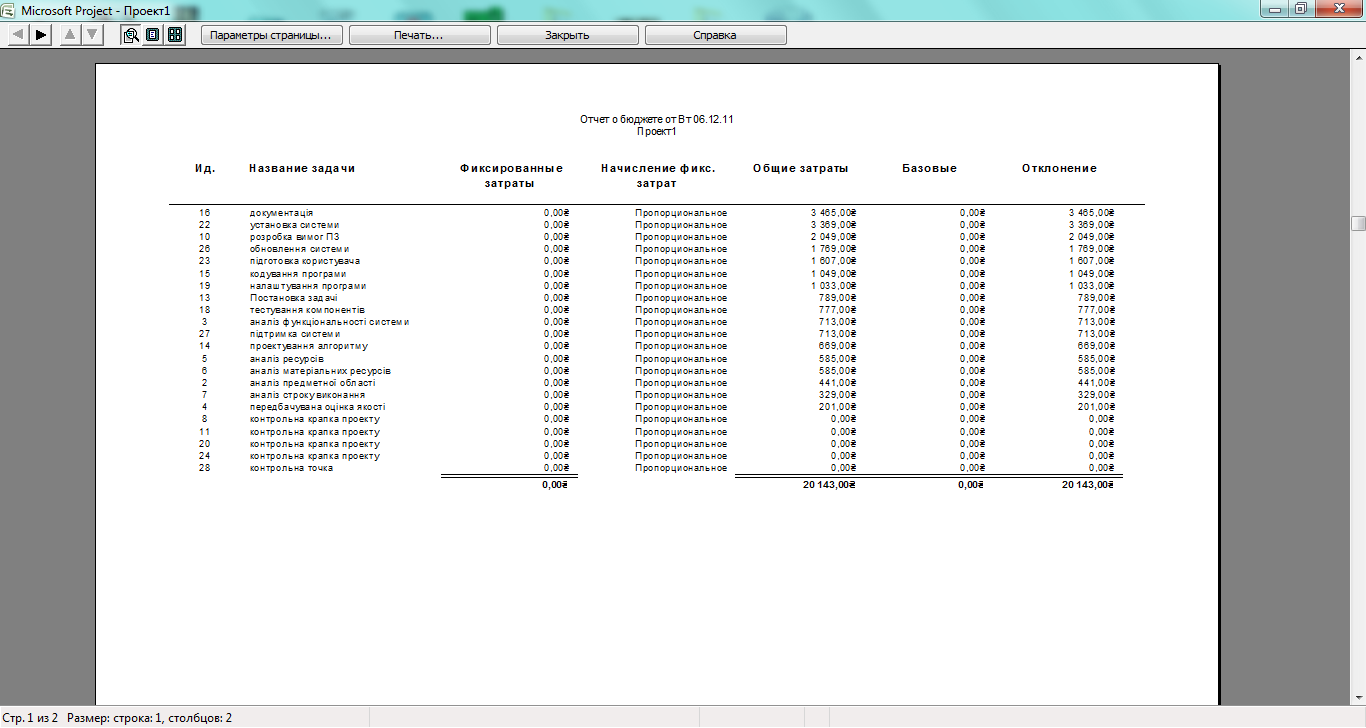Click task name контрольна точка
The image size is (1366, 728).
pos(291,468)
